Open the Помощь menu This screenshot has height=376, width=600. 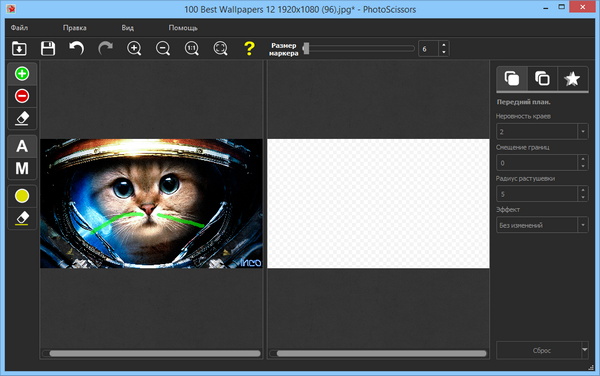(x=183, y=28)
